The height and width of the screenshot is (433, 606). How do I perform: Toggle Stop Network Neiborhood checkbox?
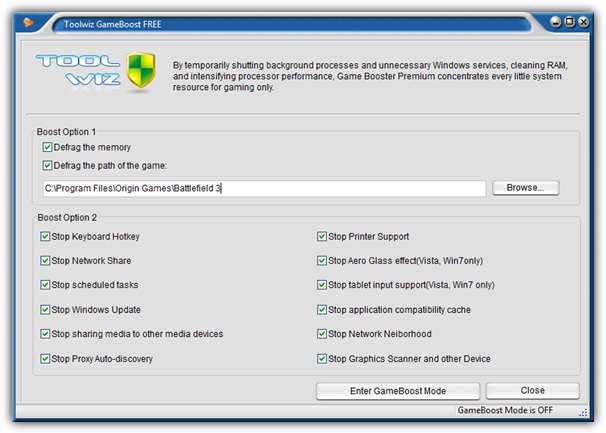coord(322,334)
